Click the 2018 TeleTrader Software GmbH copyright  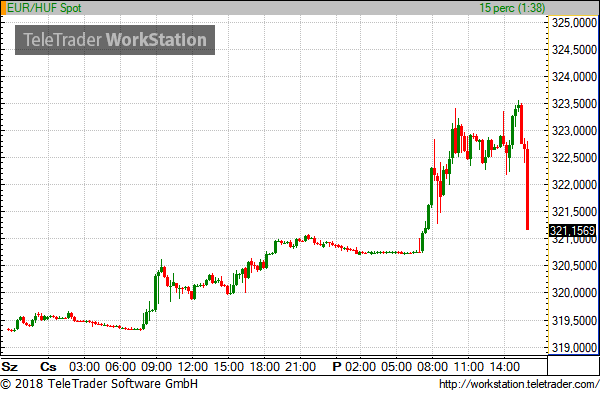tap(99, 384)
